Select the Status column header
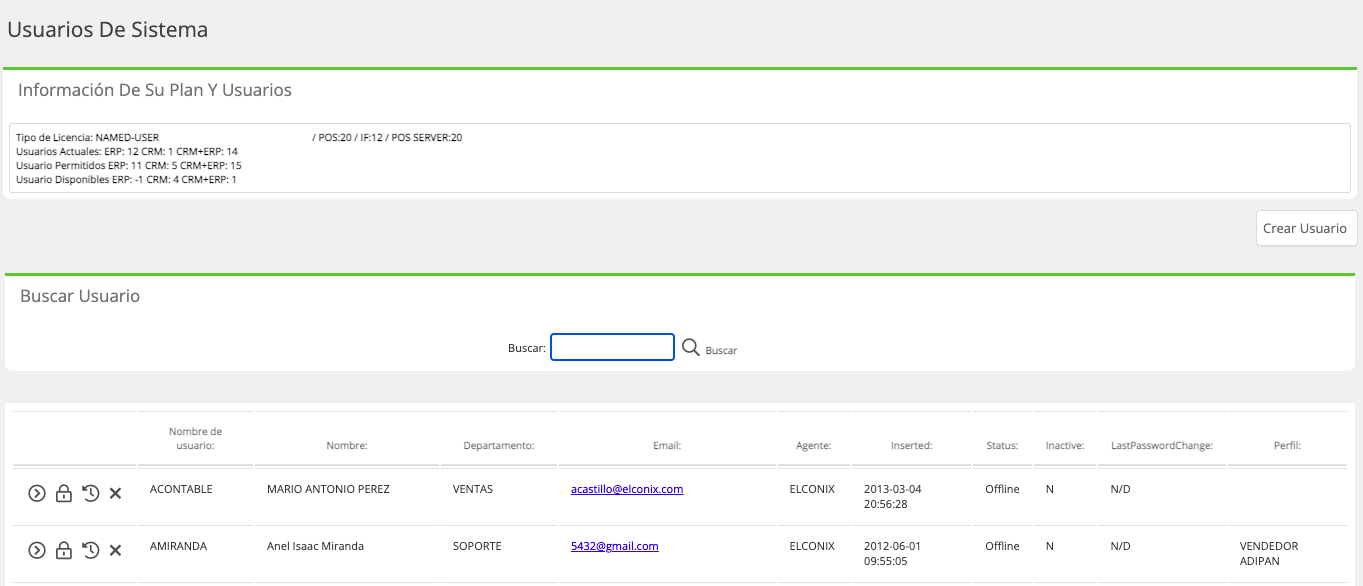1363x586 pixels. pyautogui.click(x=1002, y=445)
